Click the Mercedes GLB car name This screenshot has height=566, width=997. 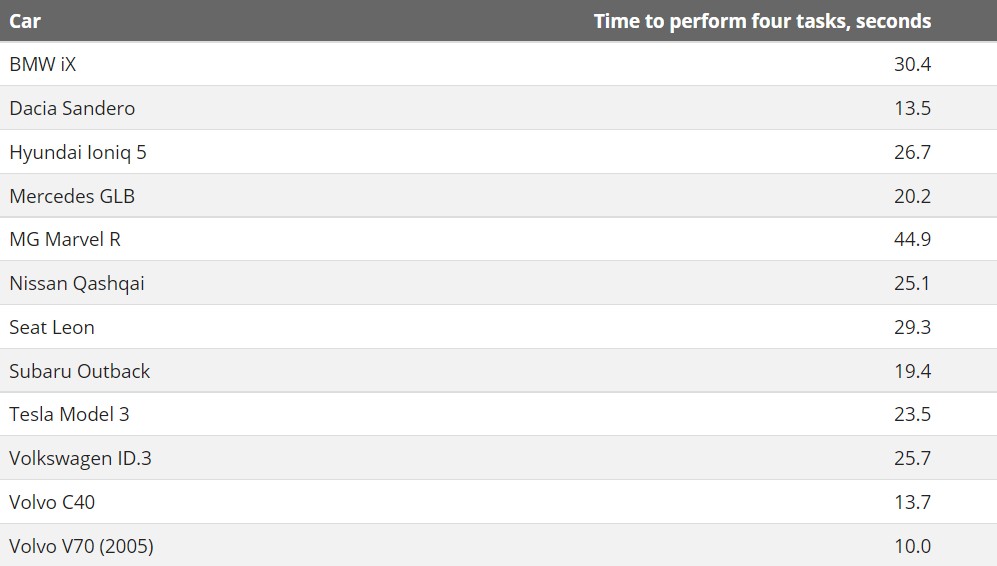pyautogui.click(x=72, y=196)
